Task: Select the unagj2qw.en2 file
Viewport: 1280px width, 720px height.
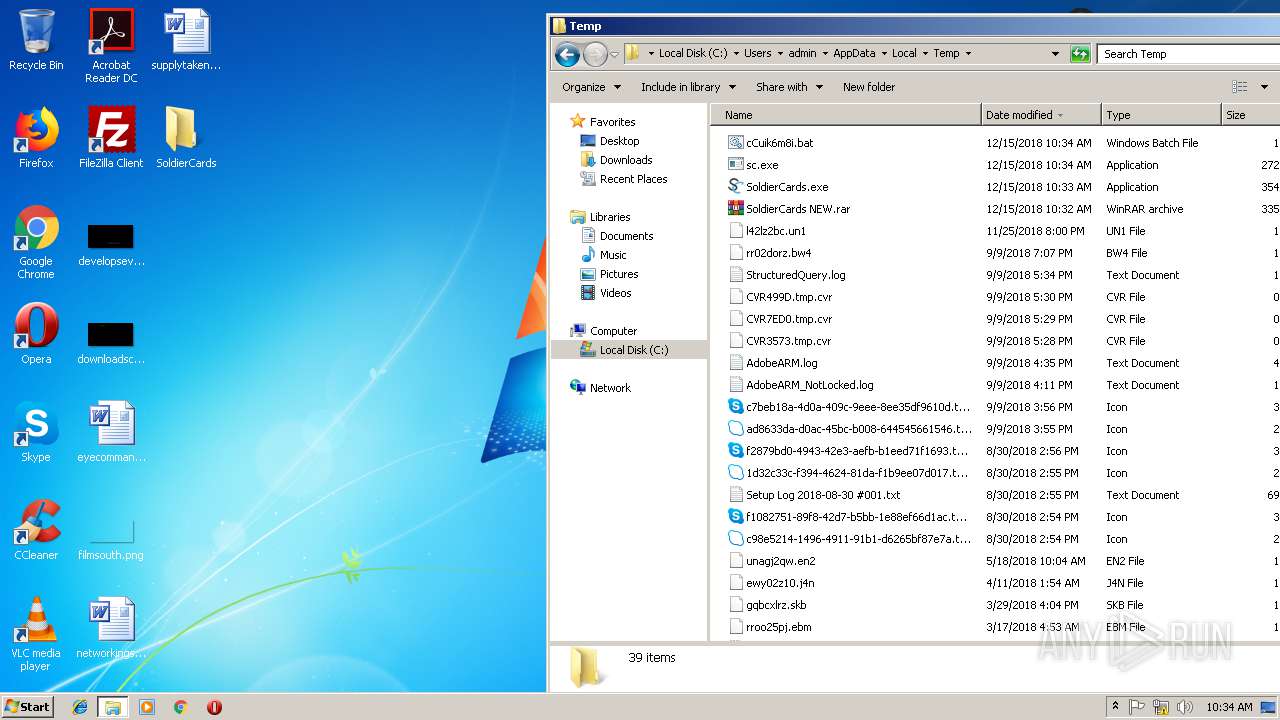Action: (771, 561)
